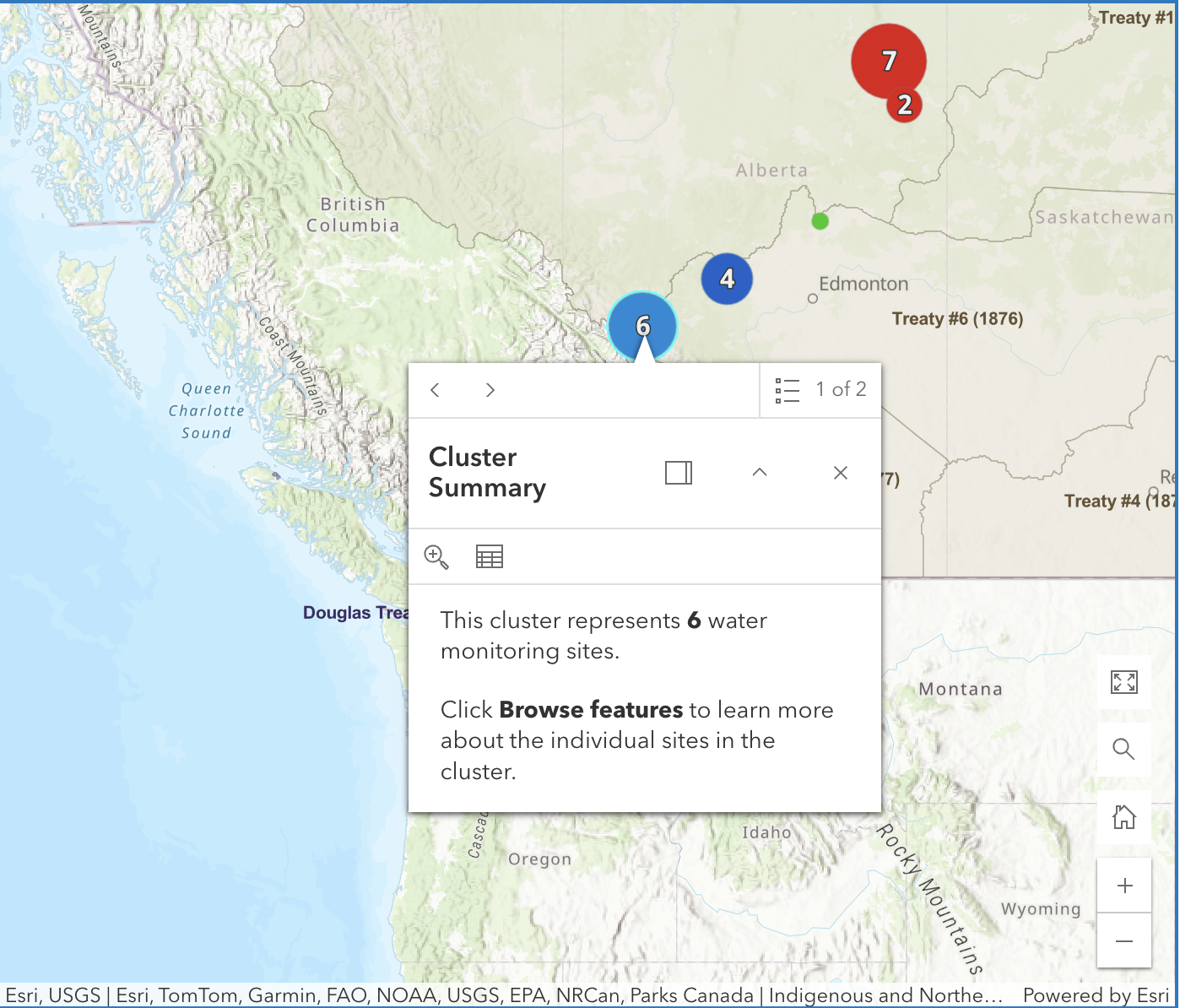Collapse the Cluster Summary popup content
1180x1008 pixels.
point(760,473)
